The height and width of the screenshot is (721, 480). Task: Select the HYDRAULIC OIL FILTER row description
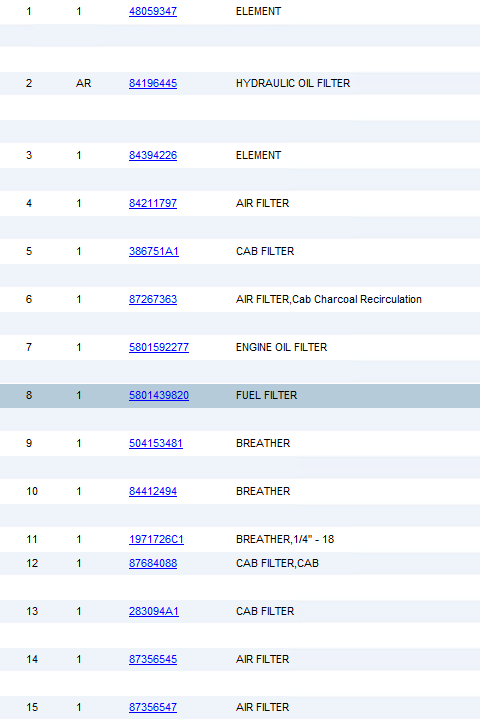click(293, 83)
